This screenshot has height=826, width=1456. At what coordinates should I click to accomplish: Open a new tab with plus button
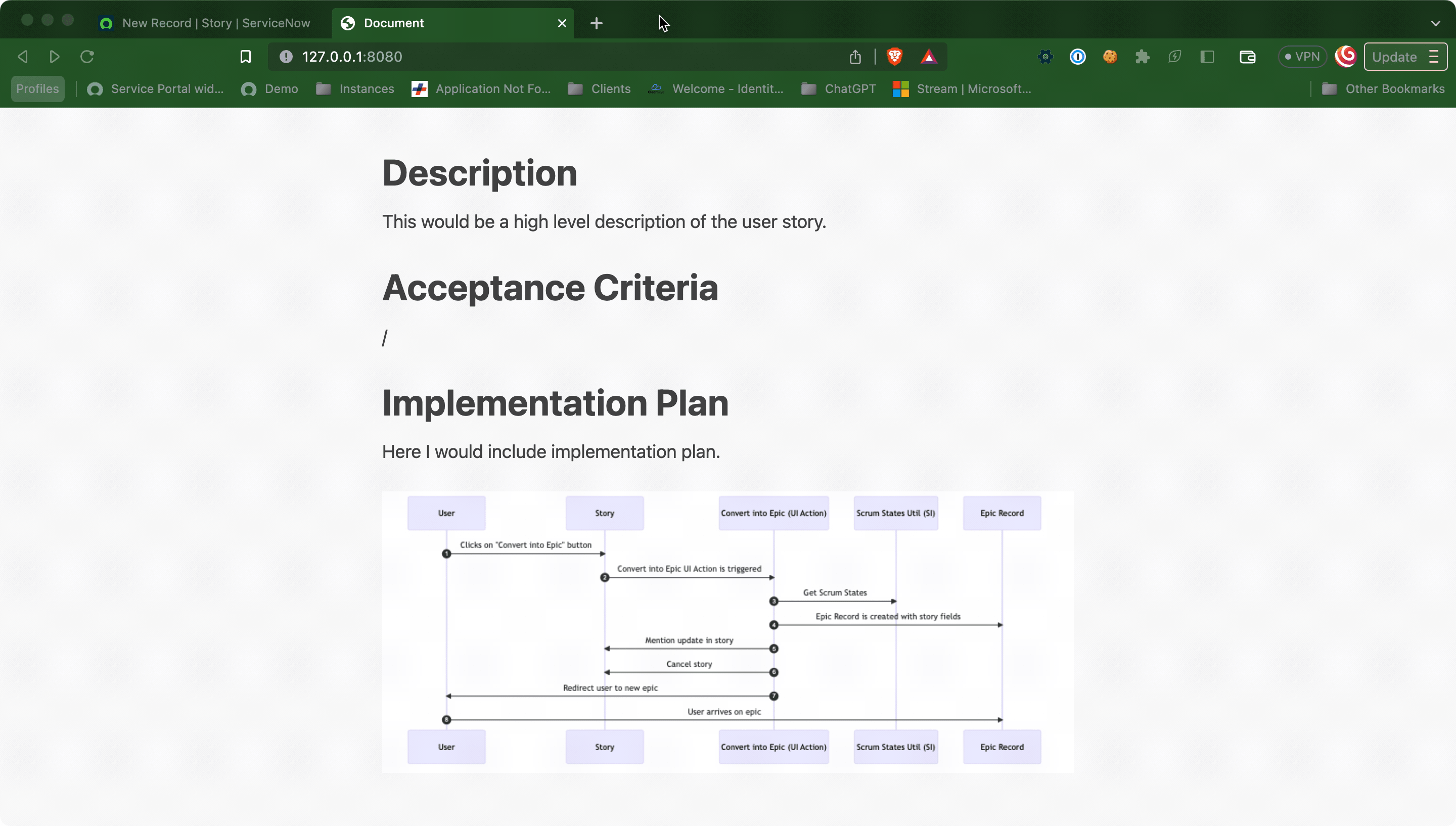[596, 23]
